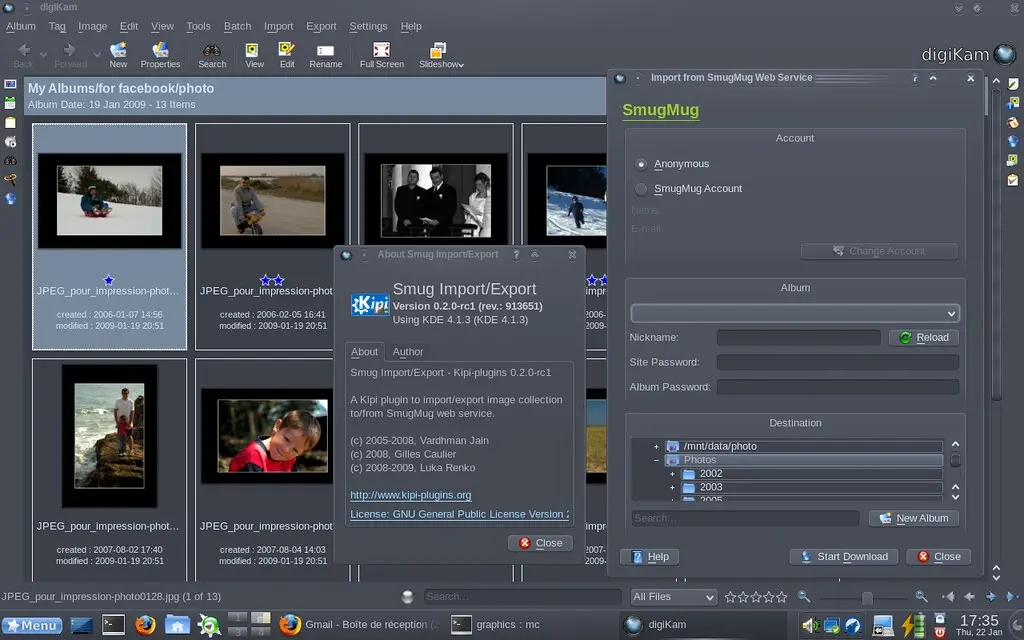Screen dimensions: 1024x640
Task: Click the Rename toolbar icon
Action: pyautogui.click(x=326, y=51)
